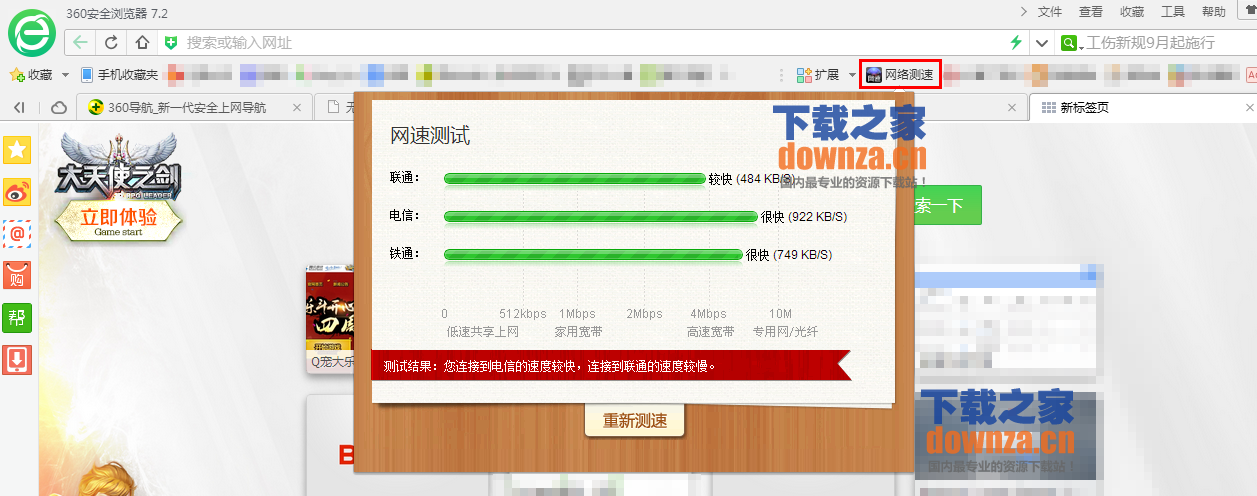Open sidebar favorites star icon
Image resolution: width=1257 pixels, height=496 pixels.
(17, 150)
